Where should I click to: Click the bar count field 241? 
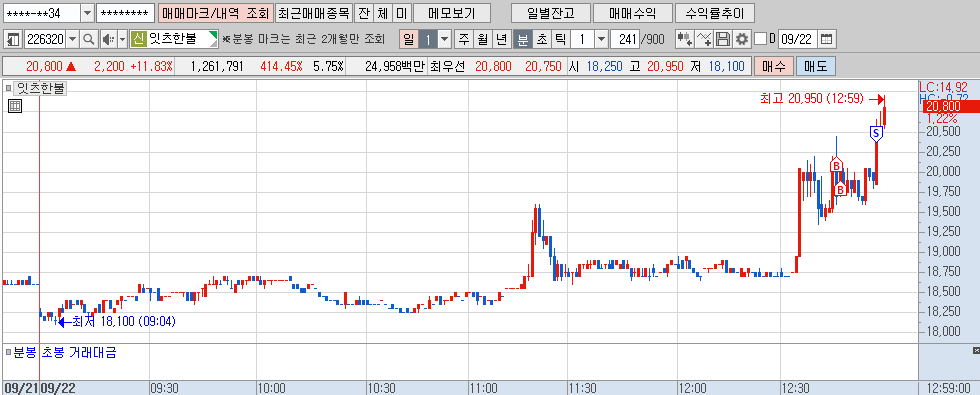point(624,39)
